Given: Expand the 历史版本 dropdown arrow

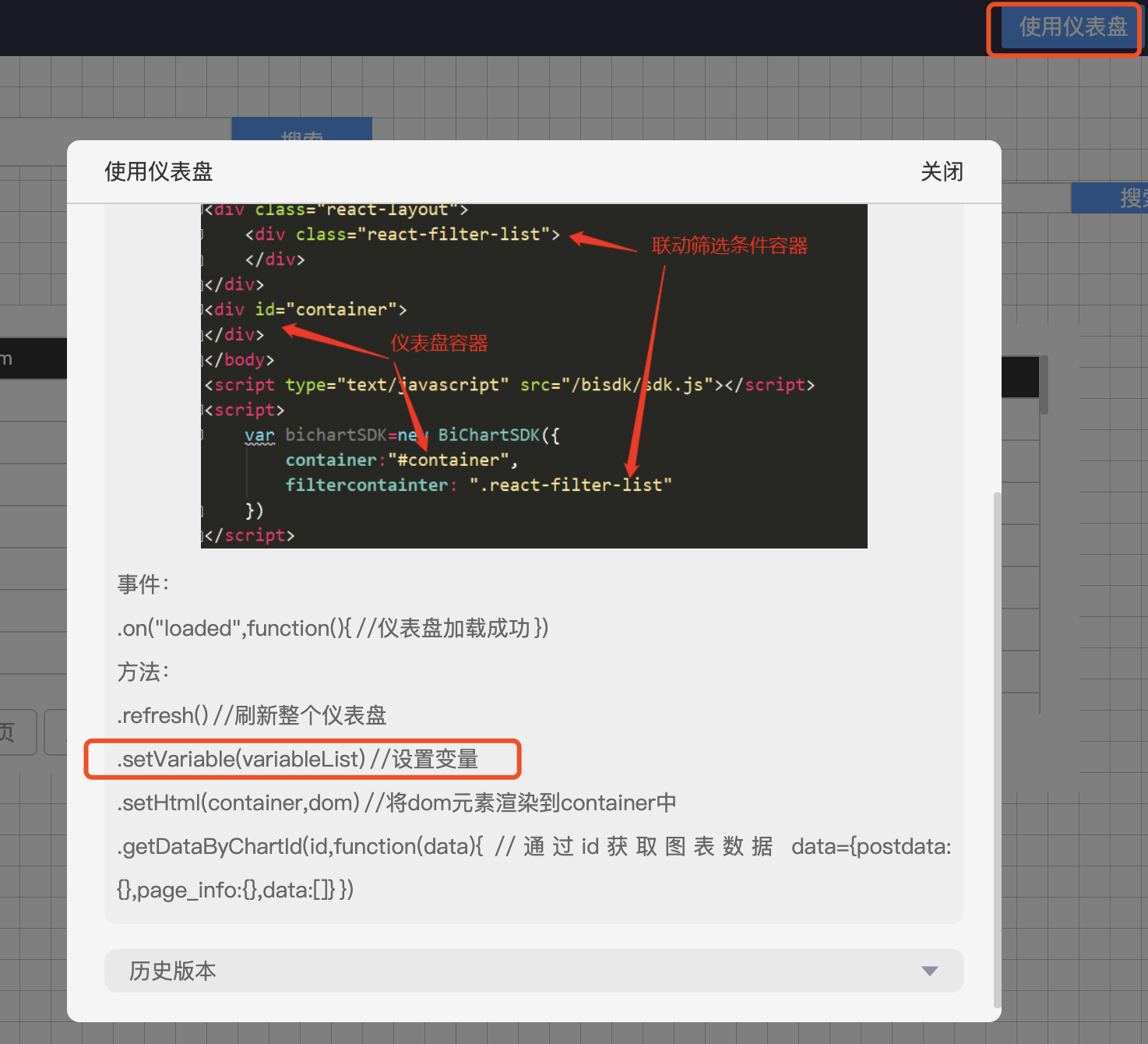Looking at the screenshot, I should click(929, 971).
